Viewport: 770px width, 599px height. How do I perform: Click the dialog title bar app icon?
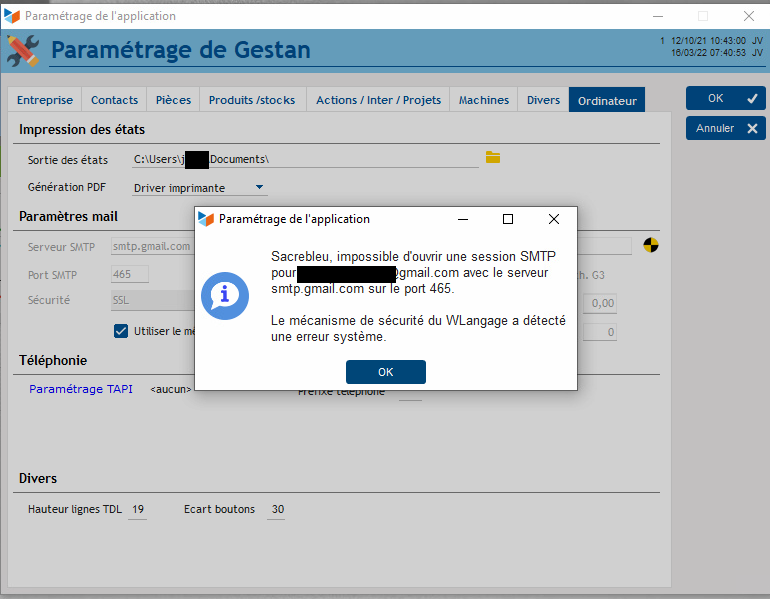[x=206, y=218]
